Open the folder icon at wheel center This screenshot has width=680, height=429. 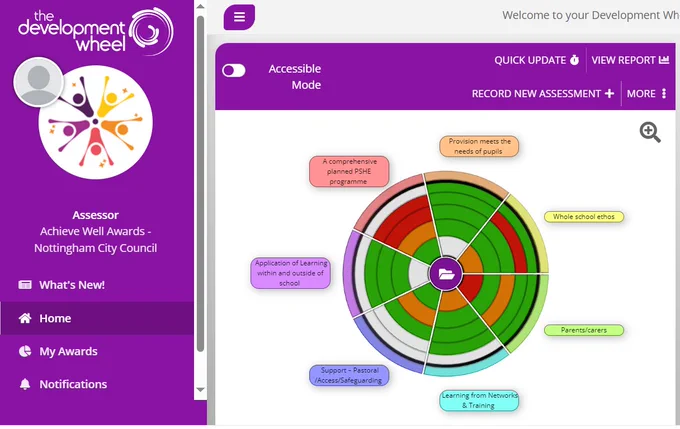click(x=446, y=274)
